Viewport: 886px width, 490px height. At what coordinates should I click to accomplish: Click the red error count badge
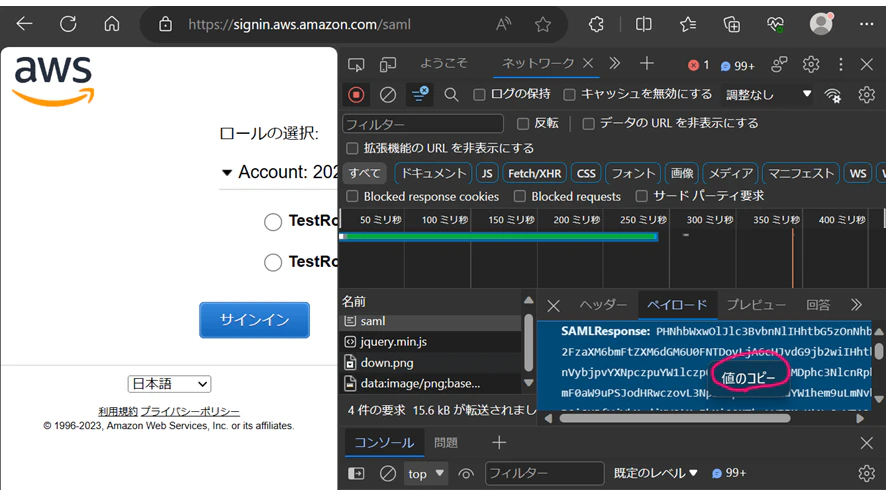pos(698,66)
